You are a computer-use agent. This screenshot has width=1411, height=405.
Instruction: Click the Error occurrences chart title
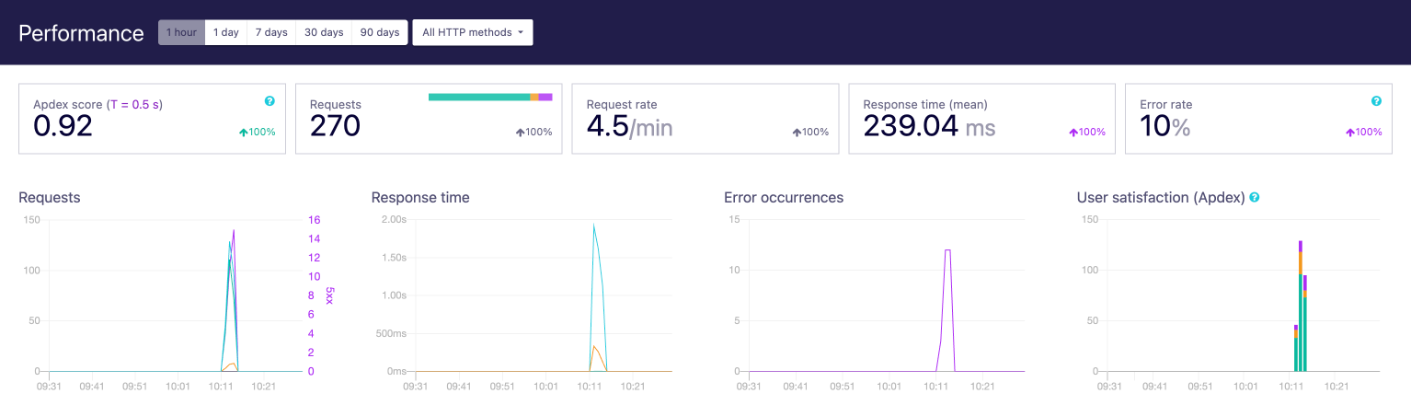pyautogui.click(x=783, y=198)
